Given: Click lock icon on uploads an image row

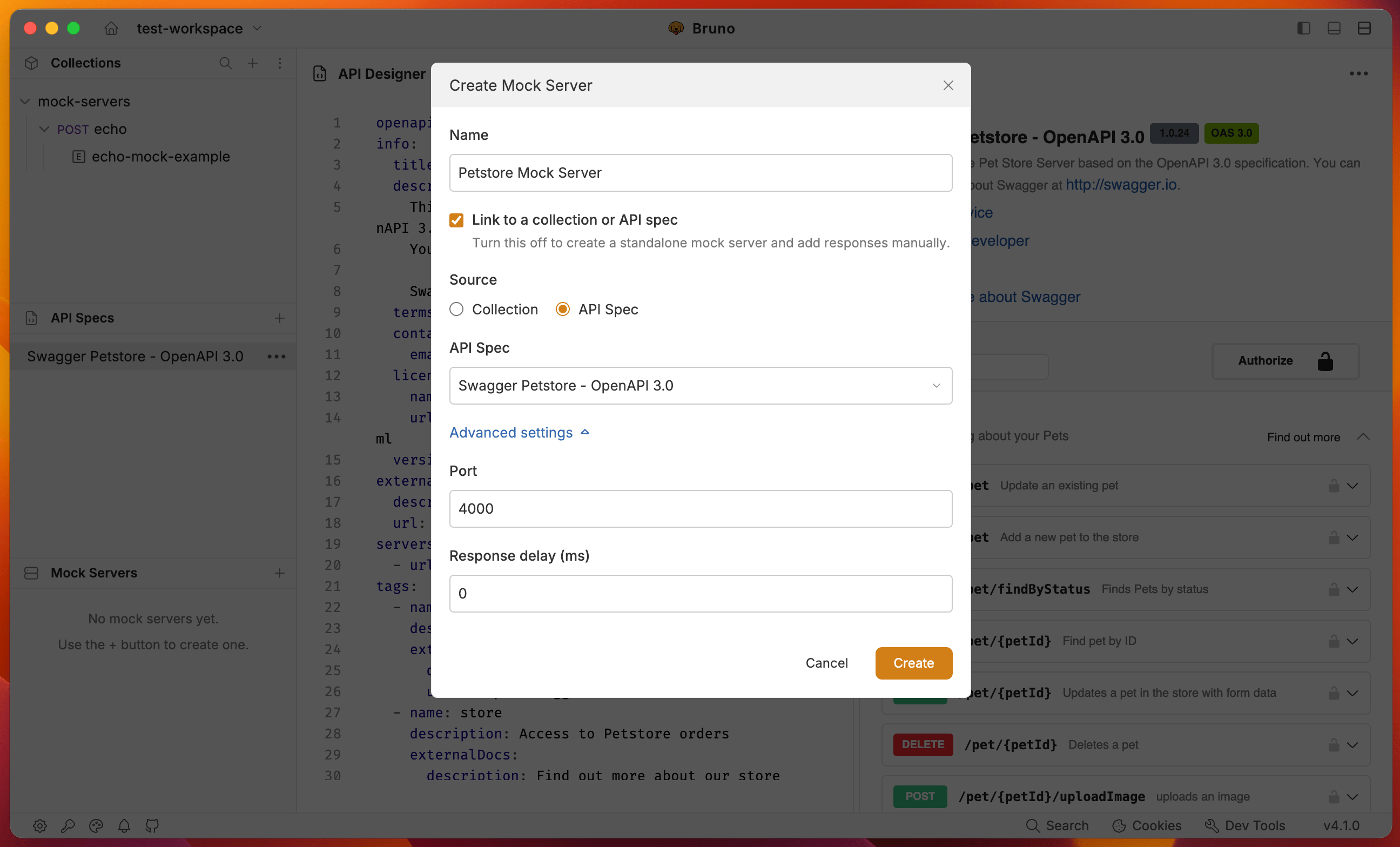Looking at the screenshot, I should (x=1334, y=797).
